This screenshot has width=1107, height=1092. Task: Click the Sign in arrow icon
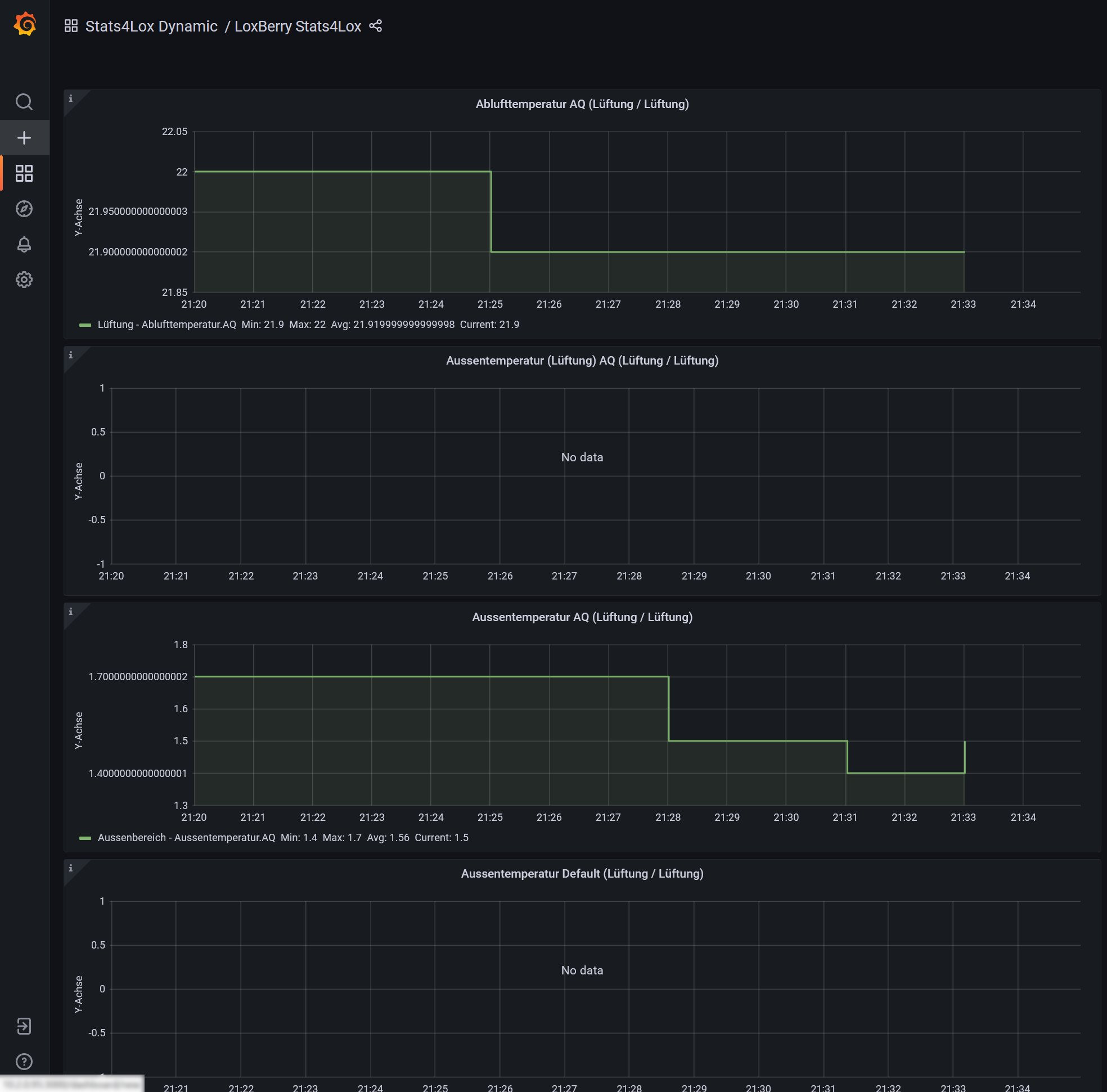click(24, 1026)
